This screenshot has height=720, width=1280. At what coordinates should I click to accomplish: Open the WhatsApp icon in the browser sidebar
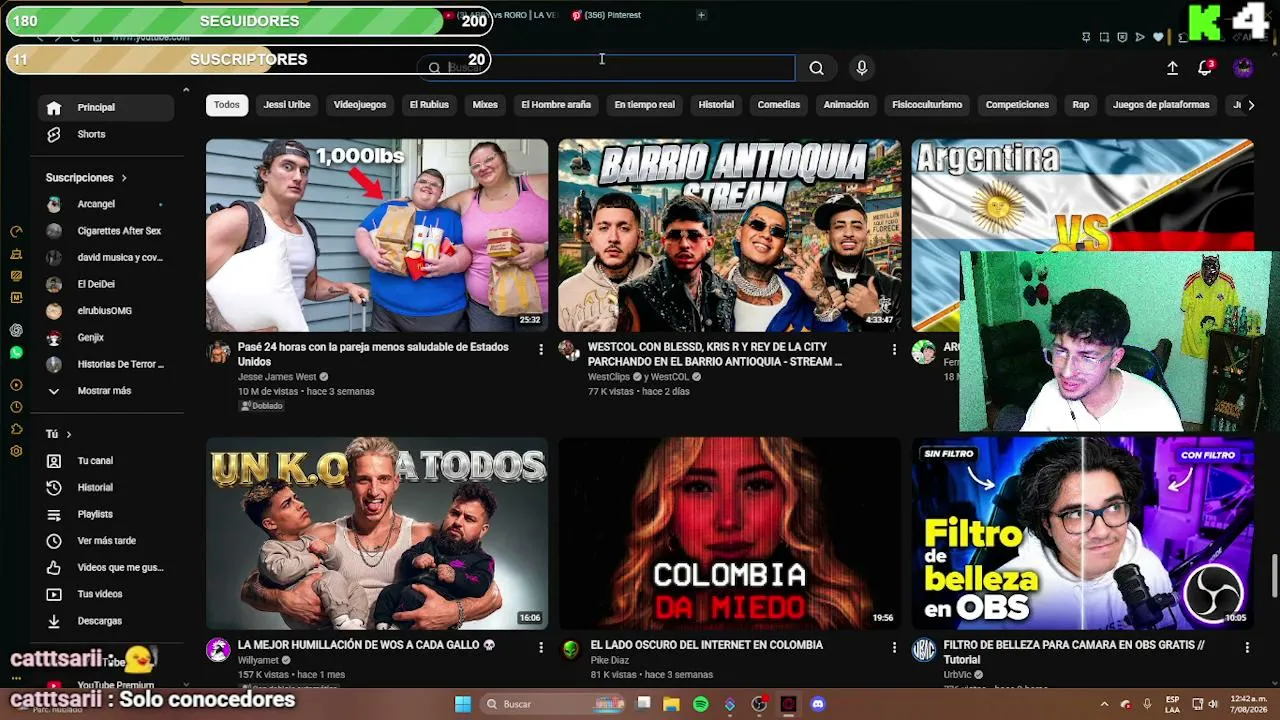click(16, 353)
